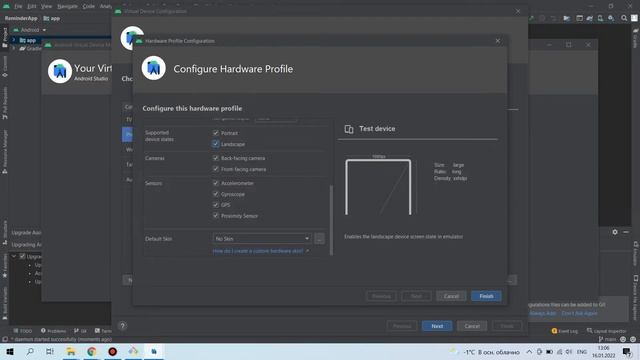640x360 pixels.
Task: Open the Code menu
Action: pos(89,6)
